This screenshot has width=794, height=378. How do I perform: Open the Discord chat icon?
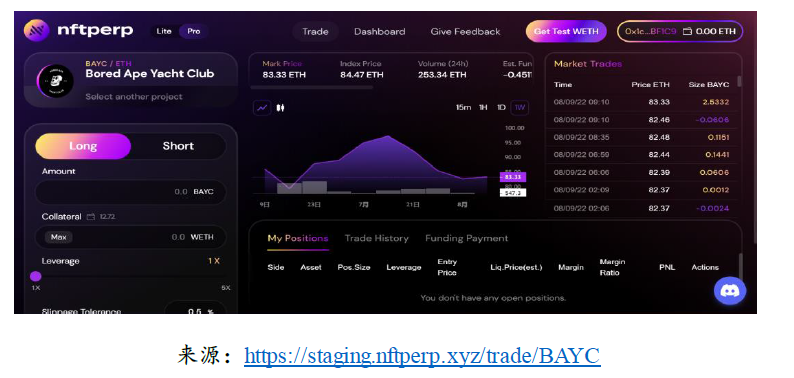pyautogui.click(x=730, y=291)
